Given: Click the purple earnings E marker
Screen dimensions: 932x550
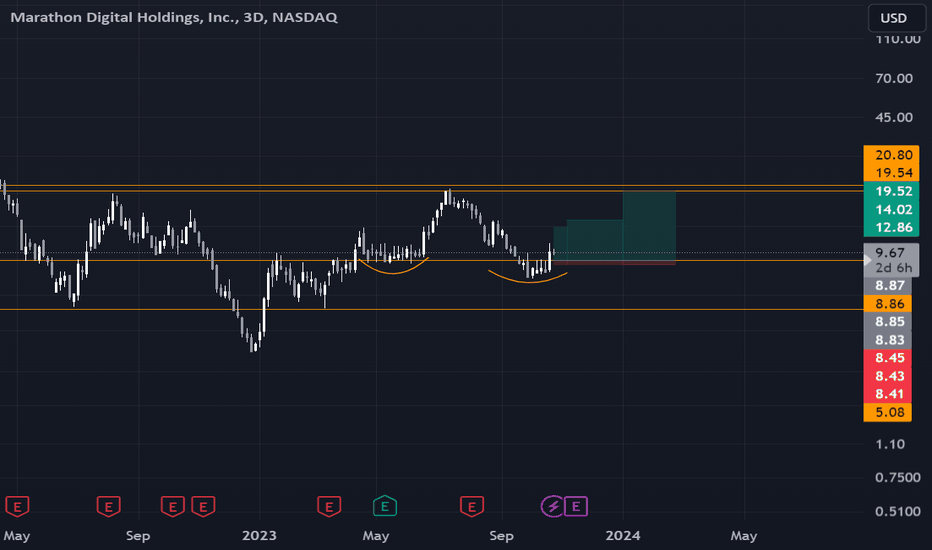Looking at the screenshot, I should (x=575, y=507).
